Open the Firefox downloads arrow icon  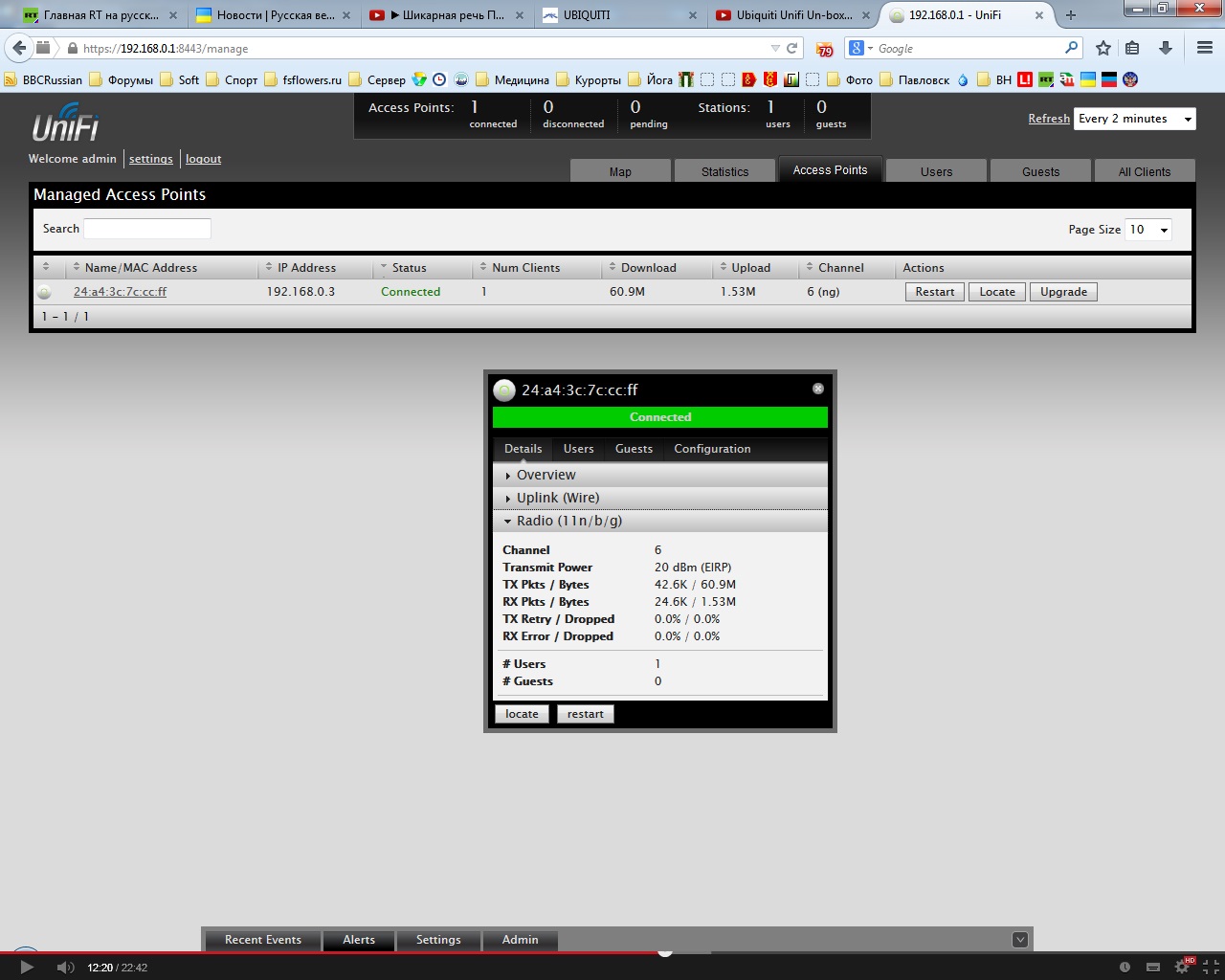1165,48
